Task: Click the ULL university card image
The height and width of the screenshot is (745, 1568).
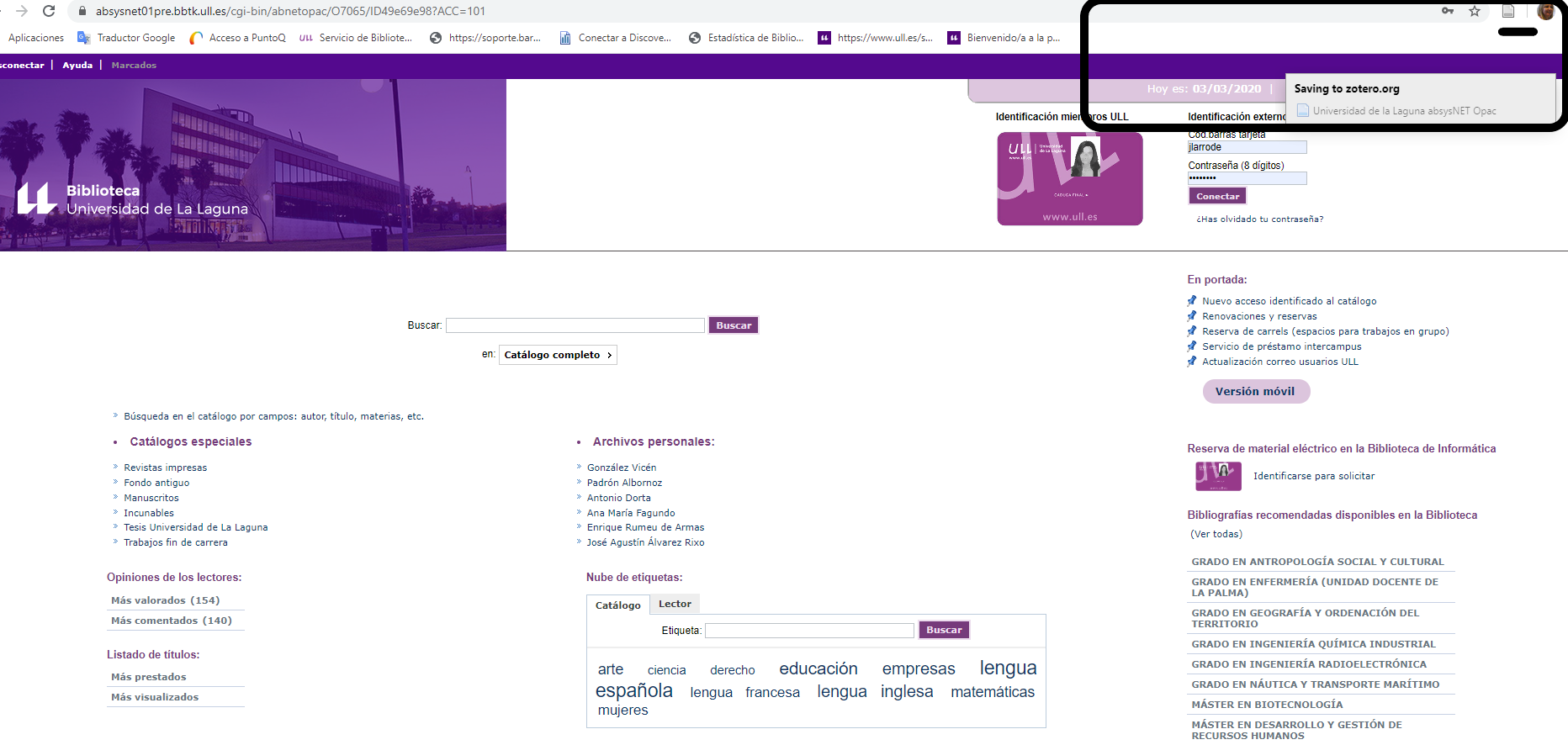Action: coord(1069,178)
